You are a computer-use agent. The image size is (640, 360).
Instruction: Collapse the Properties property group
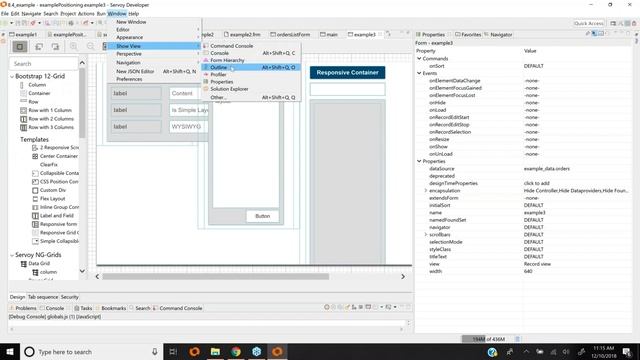[419, 161]
